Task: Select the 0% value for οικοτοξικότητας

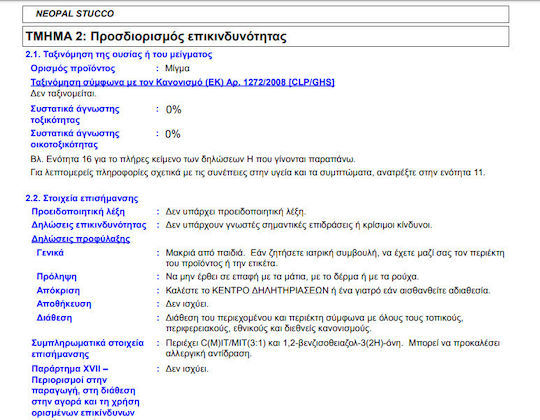Action: [x=173, y=134]
